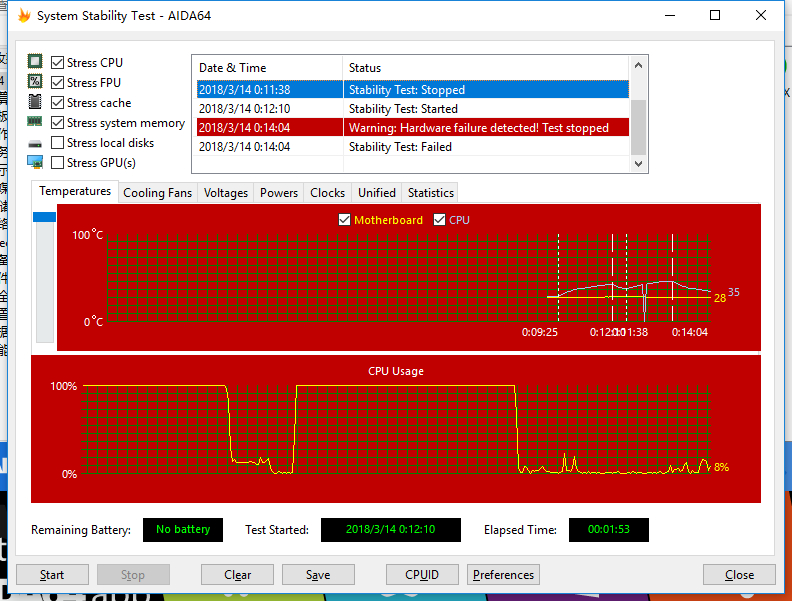Viewport: 792px width, 601px height.
Task: Minimize the AIDA64 window
Action: (x=670, y=16)
